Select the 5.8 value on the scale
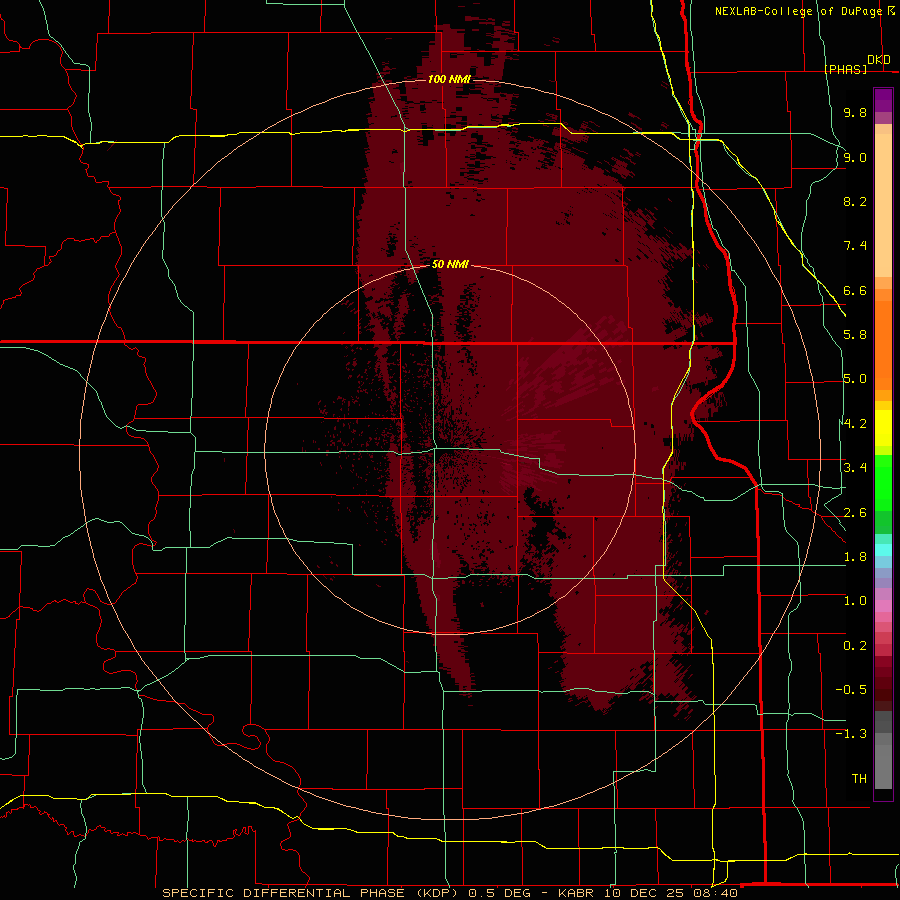The image size is (900, 900). pos(855,335)
